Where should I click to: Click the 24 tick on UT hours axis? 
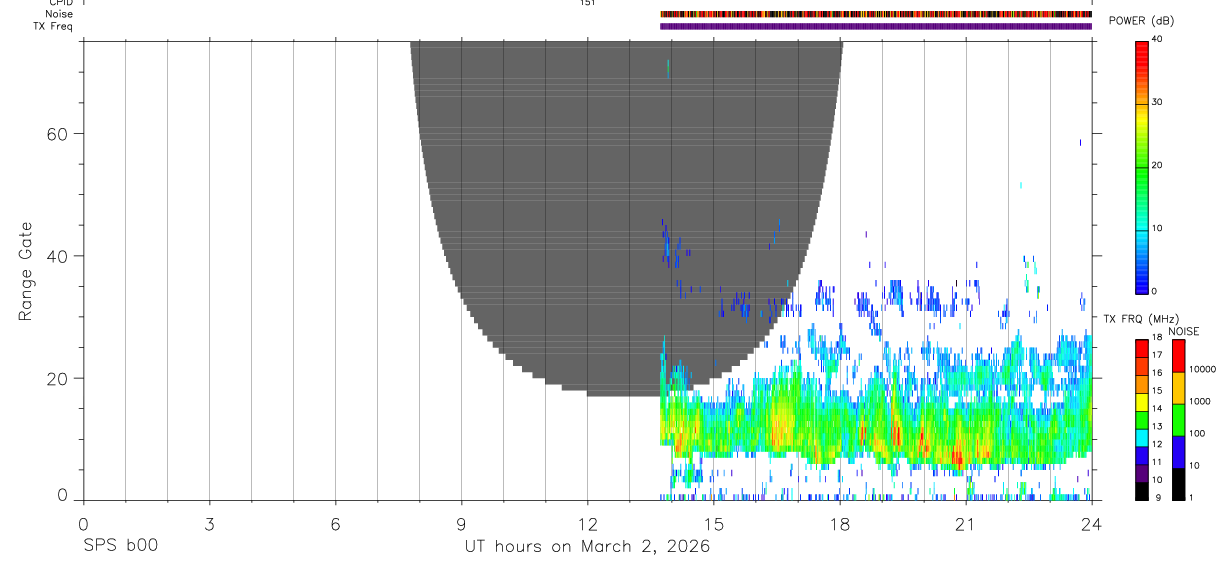[x=1091, y=523]
